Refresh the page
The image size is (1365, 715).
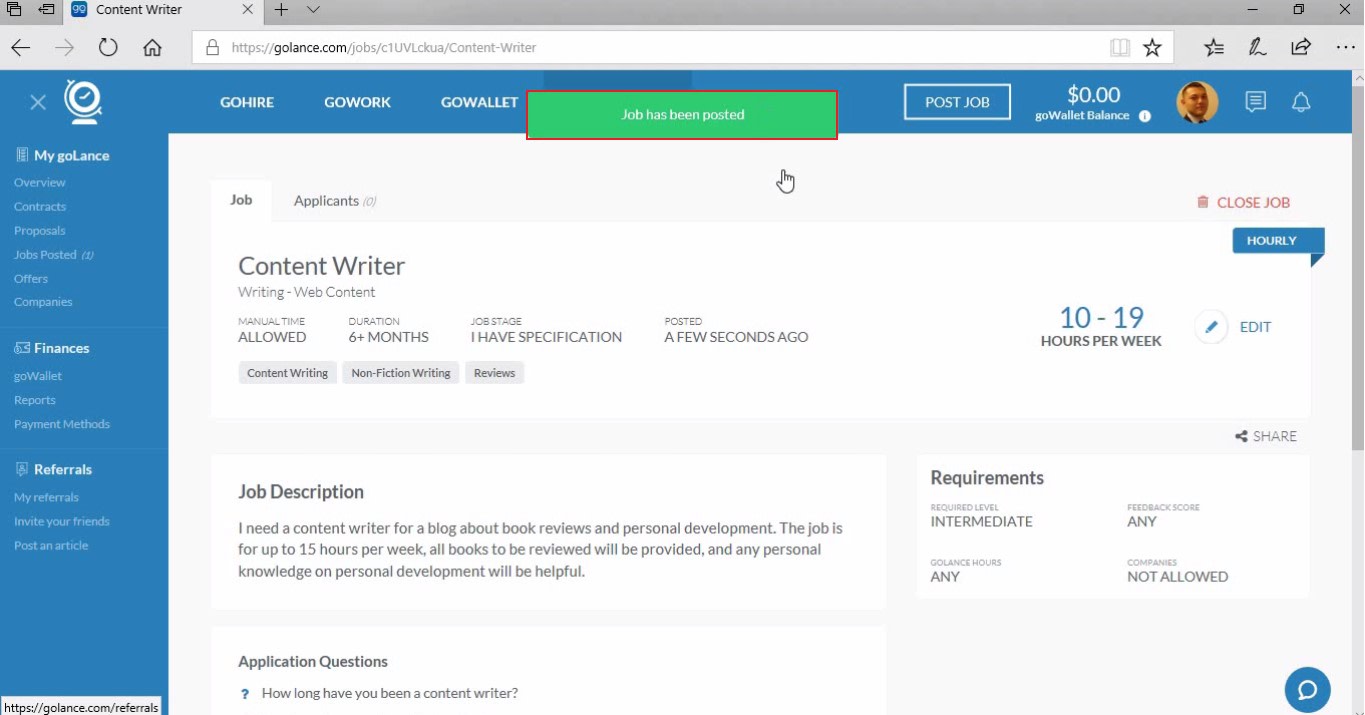coord(108,47)
